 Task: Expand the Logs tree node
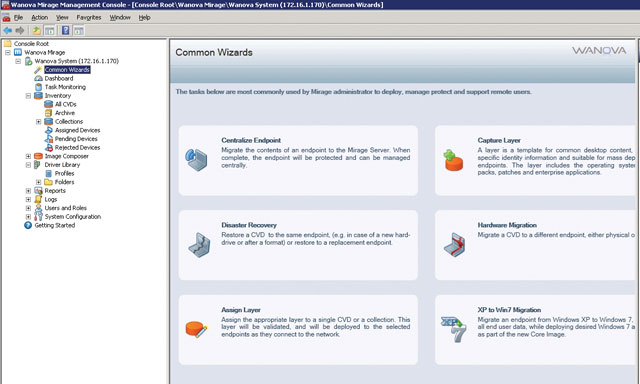28,200
